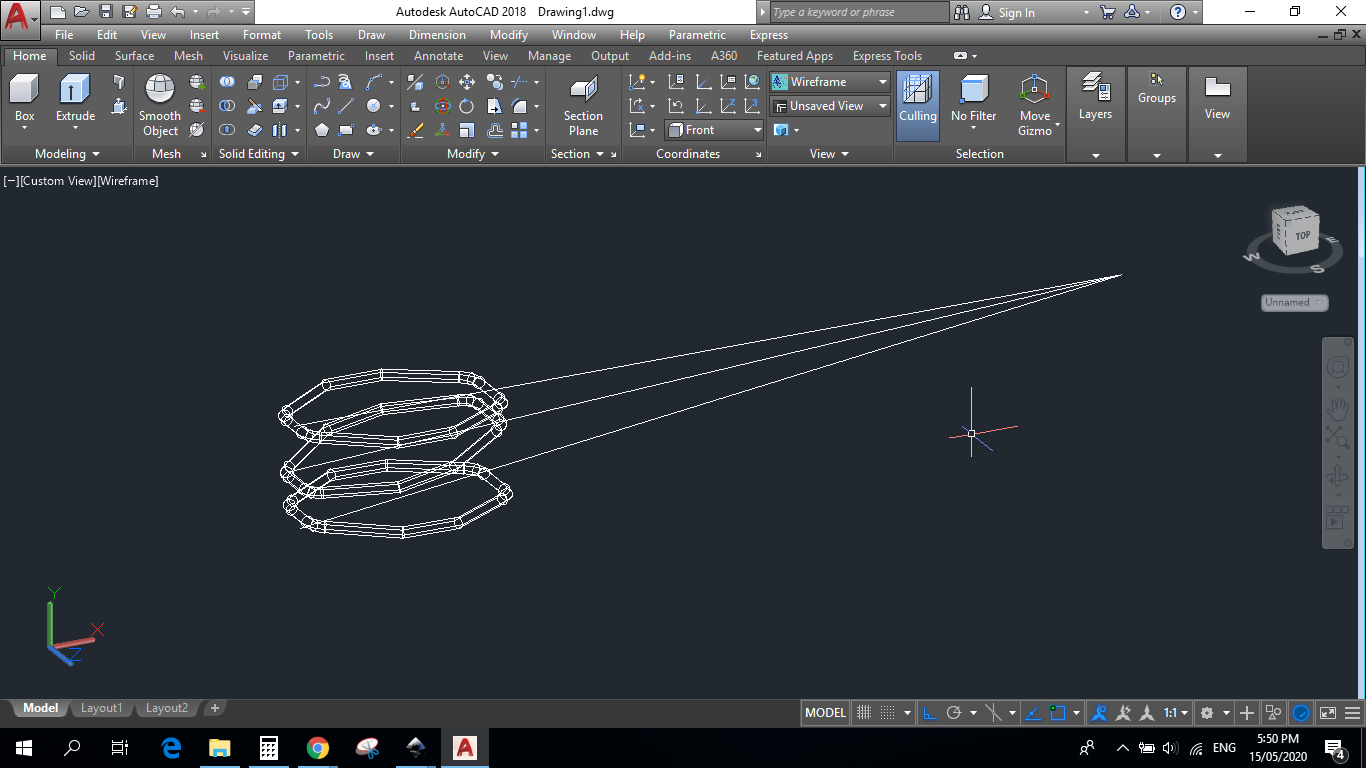1366x768 pixels.
Task: Toggle annotation visibility icon in status bar
Action: coord(1099,713)
